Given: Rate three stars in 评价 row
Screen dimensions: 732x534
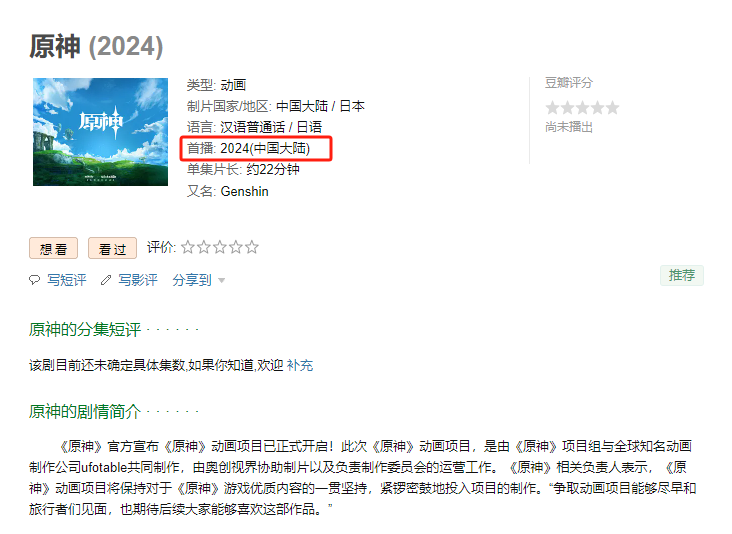Looking at the screenshot, I should pos(219,247).
